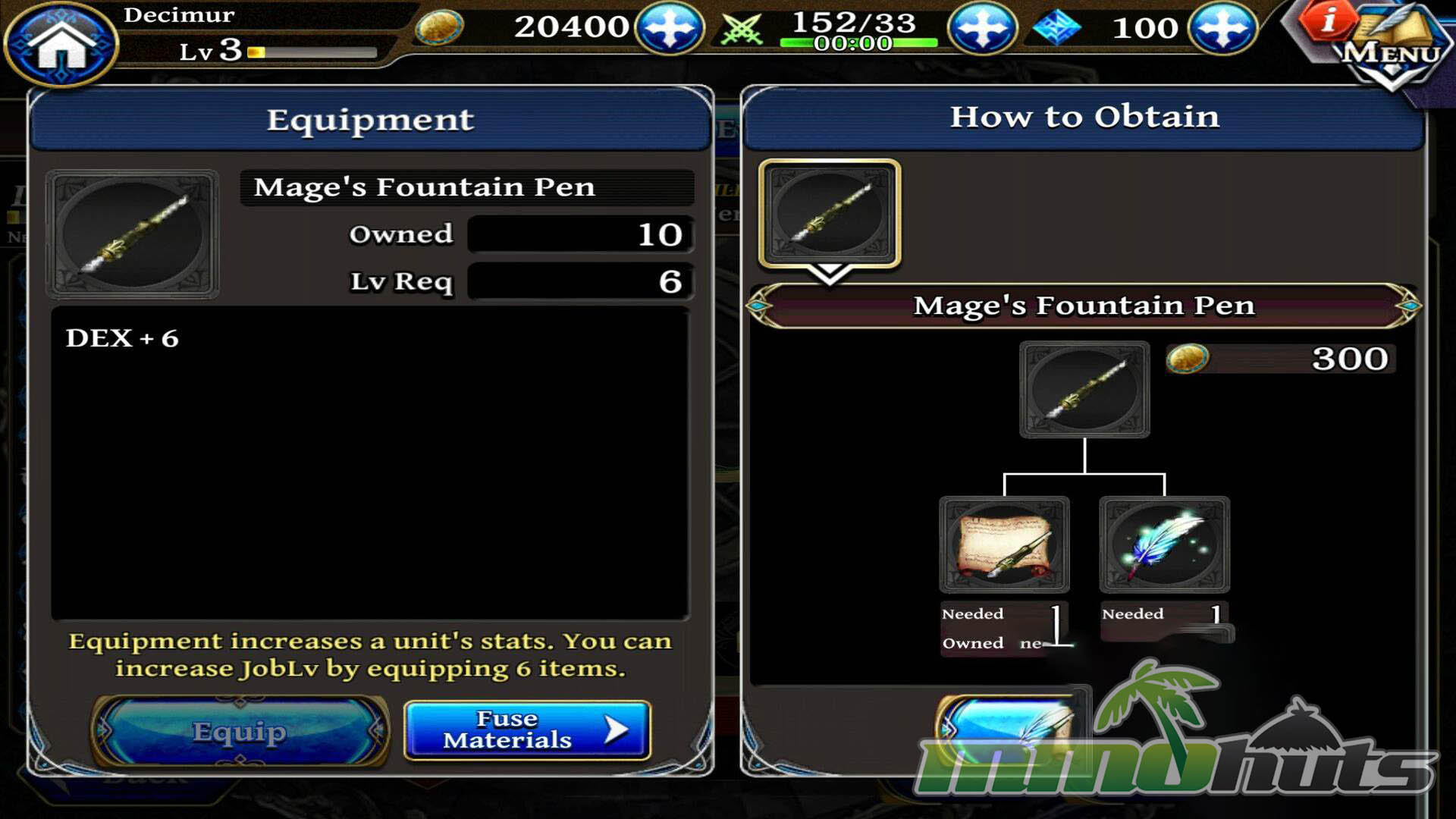The height and width of the screenshot is (819, 1456).
Task: Refill stamina using plus beside 152/33
Action: (983, 28)
